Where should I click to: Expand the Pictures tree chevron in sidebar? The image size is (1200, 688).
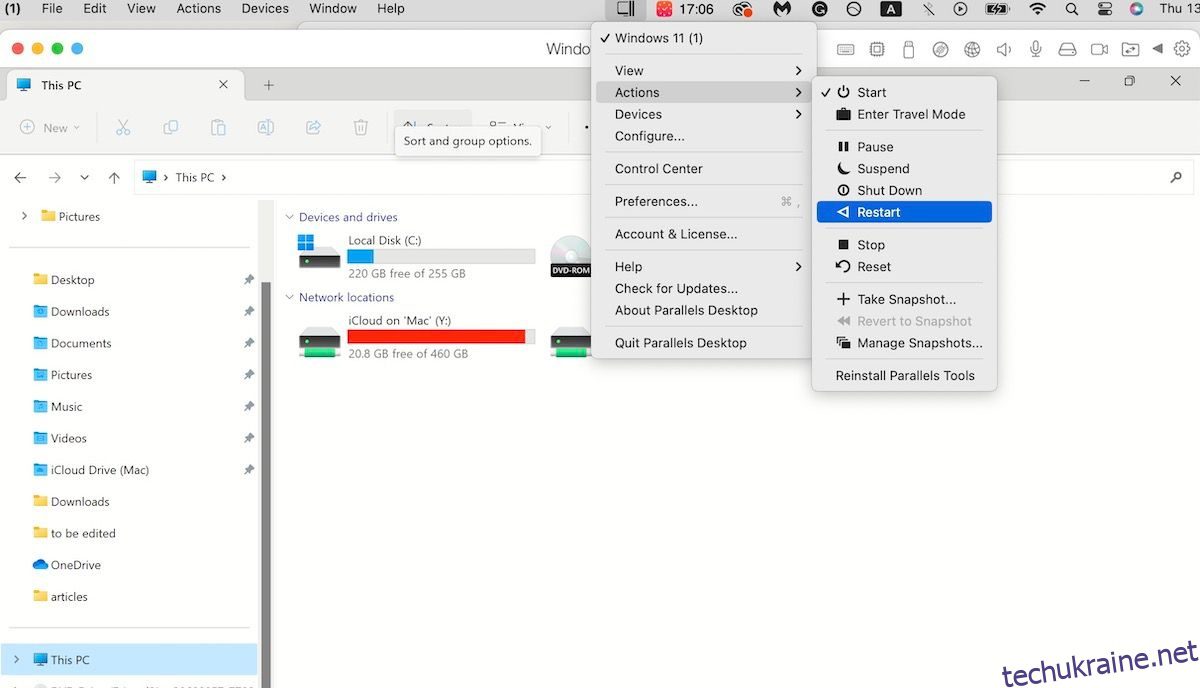pyautogui.click(x=24, y=216)
